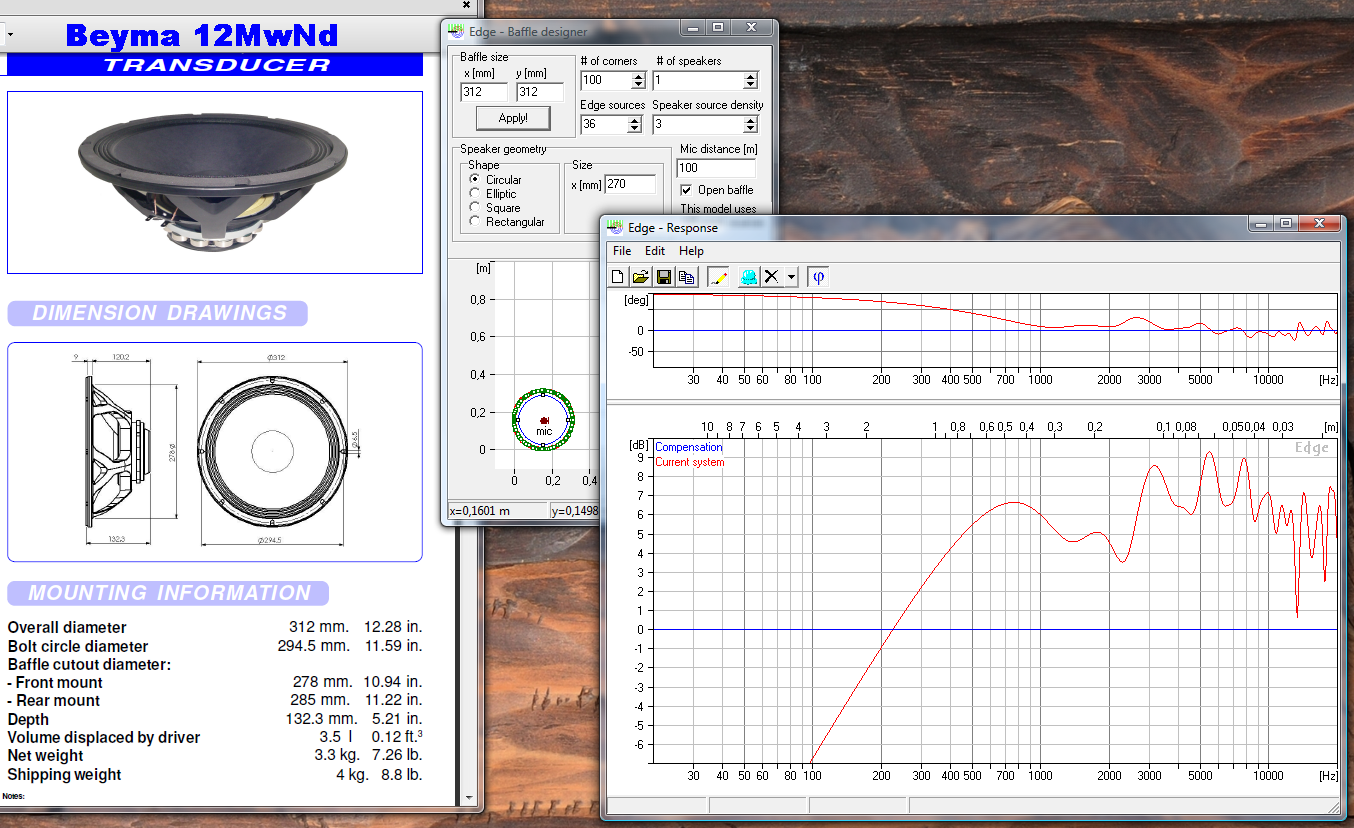Minimize the Edge Response window
1354x828 pixels.
[x=1259, y=223]
